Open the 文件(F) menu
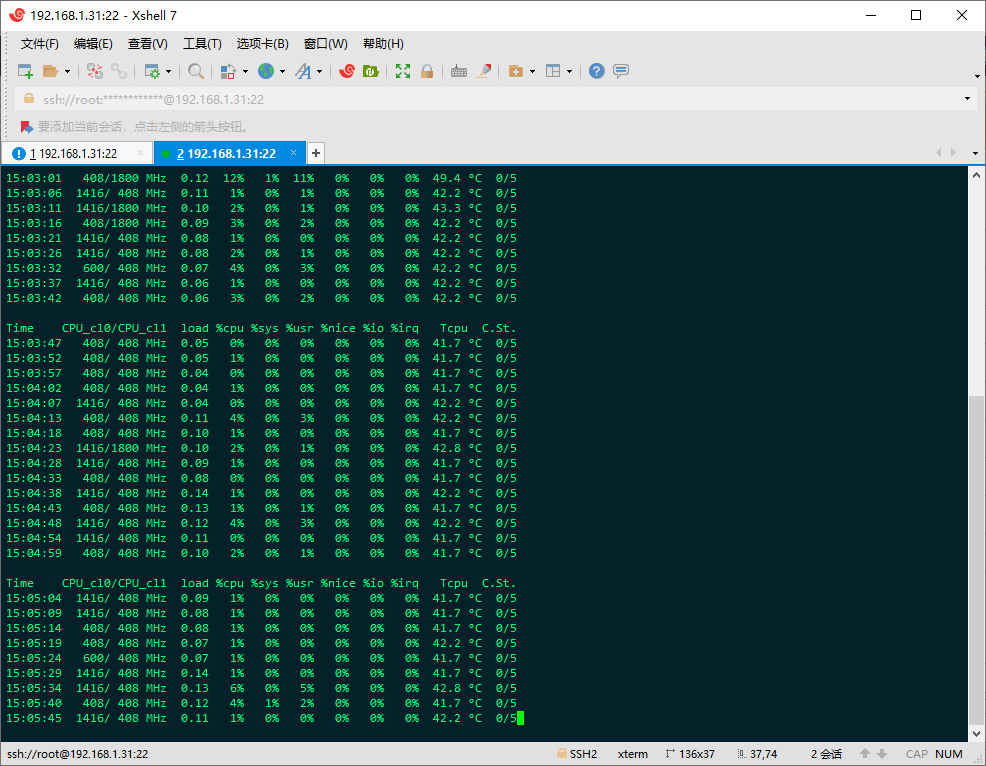Image resolution: width=986 pixels, height=766 pixels. click(40, 43)
